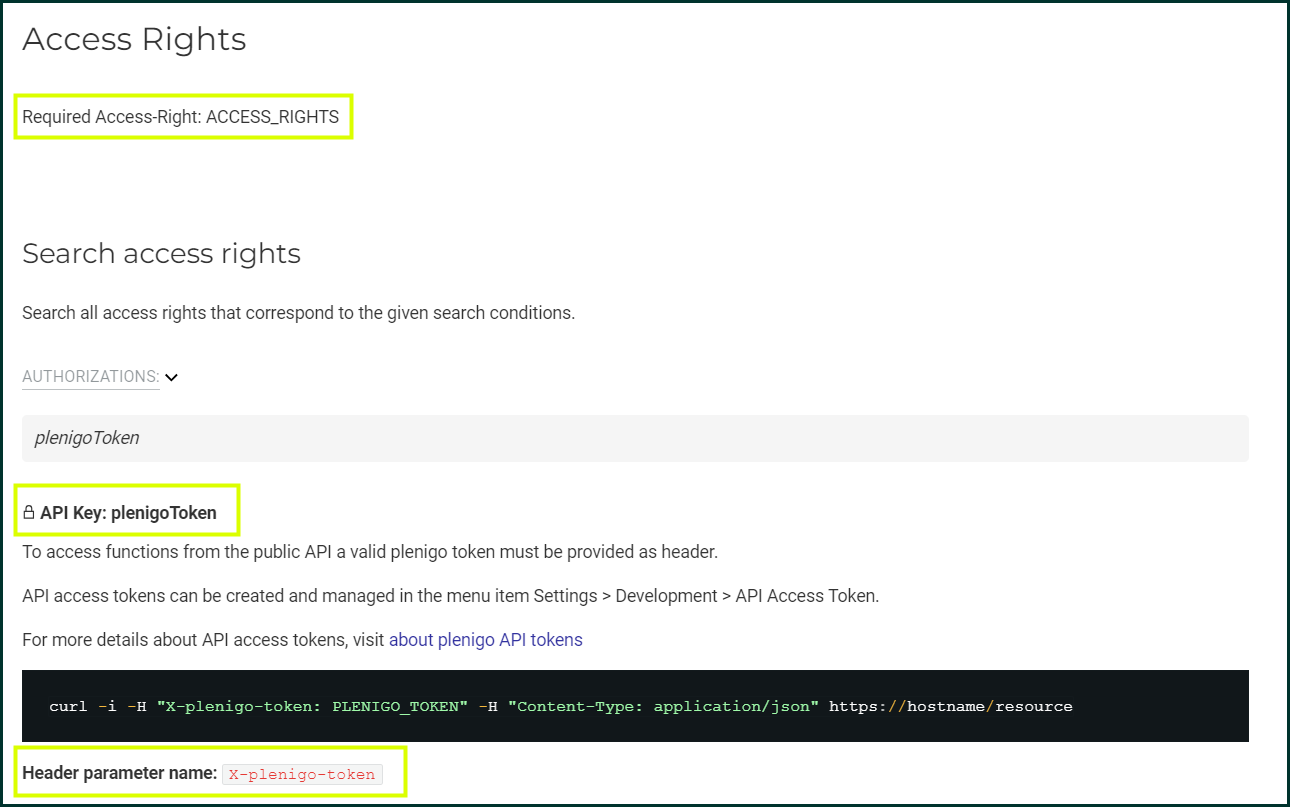The image size is (1290, 807).
Task: Click the curl command code block
Action: point(635,706)
